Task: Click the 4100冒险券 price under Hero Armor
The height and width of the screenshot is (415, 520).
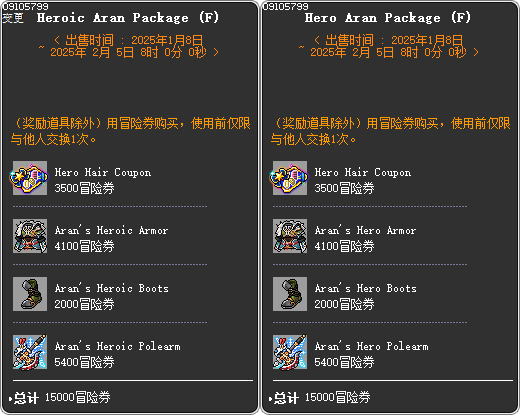Action: pos(344,246)
